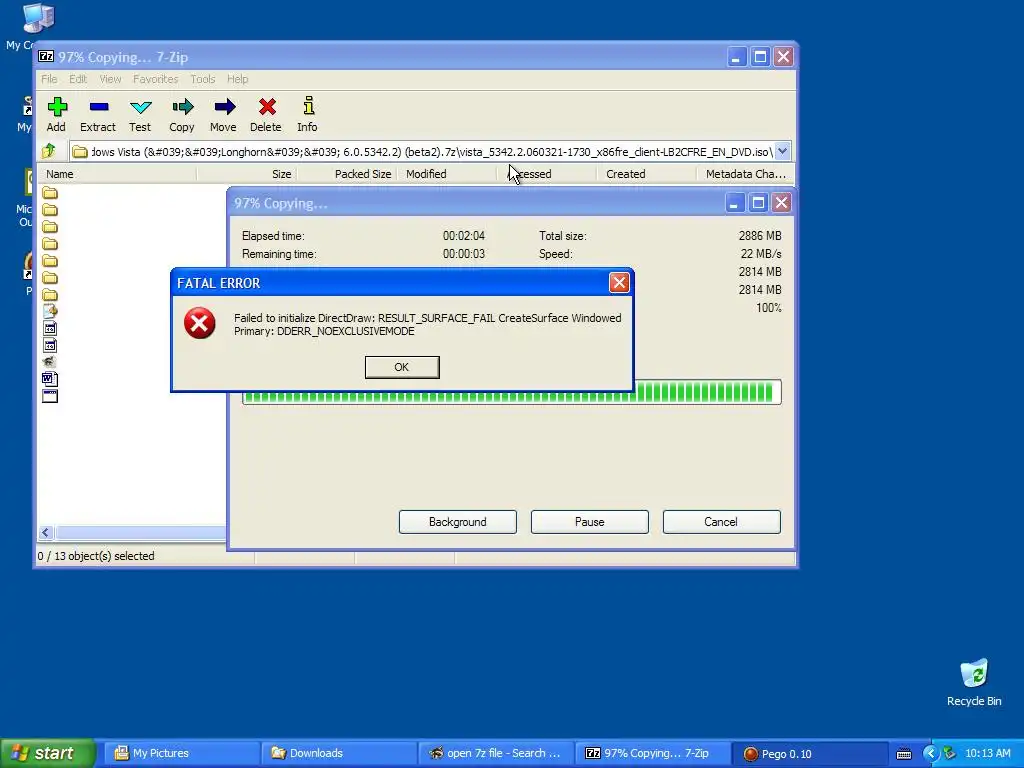Open the View menu
This screenshot has width=1024, height=768.
pyautogui.click(x=110, y=79)
